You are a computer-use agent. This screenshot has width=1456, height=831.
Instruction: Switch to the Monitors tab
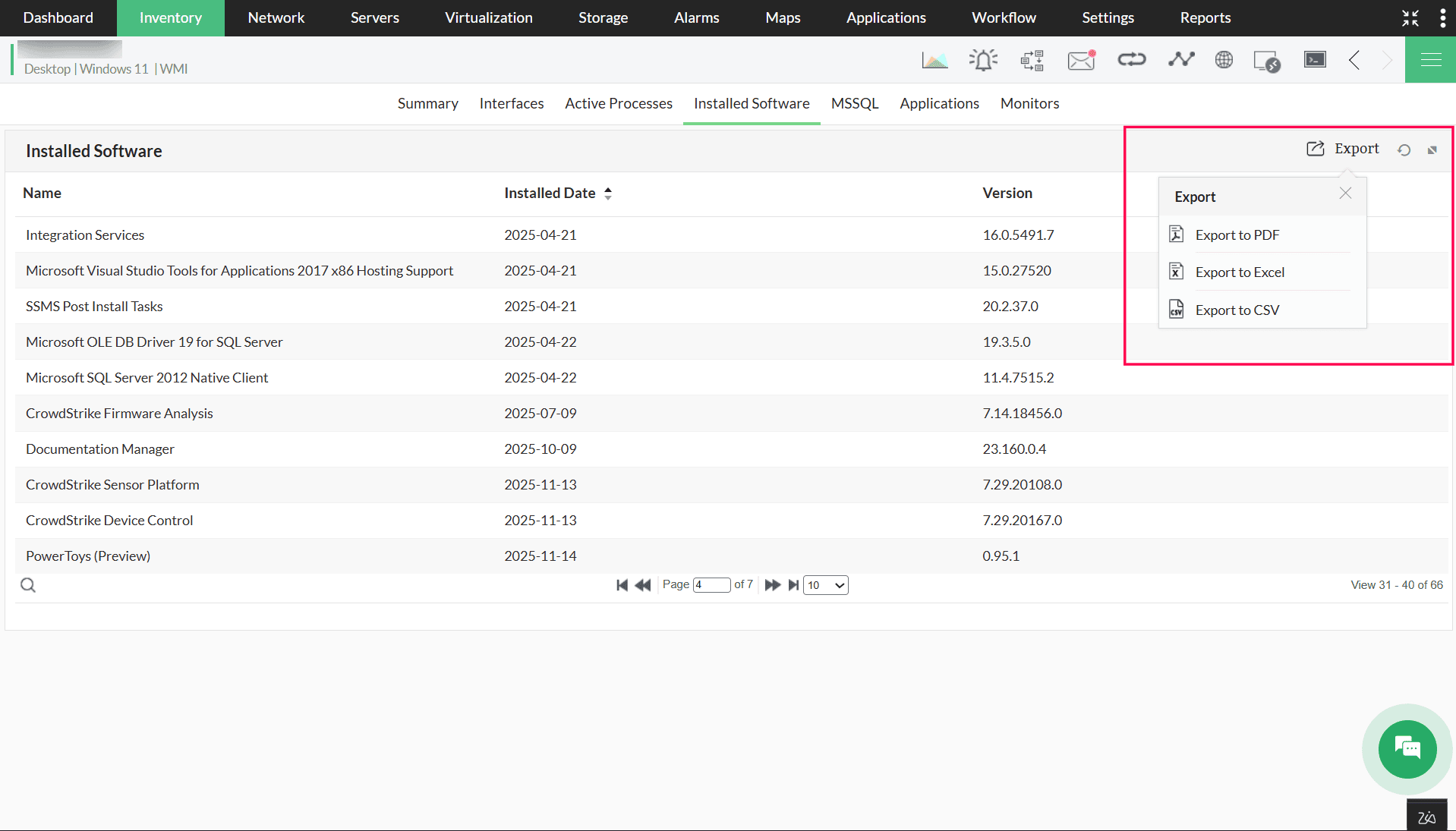tap(1029, 104)
